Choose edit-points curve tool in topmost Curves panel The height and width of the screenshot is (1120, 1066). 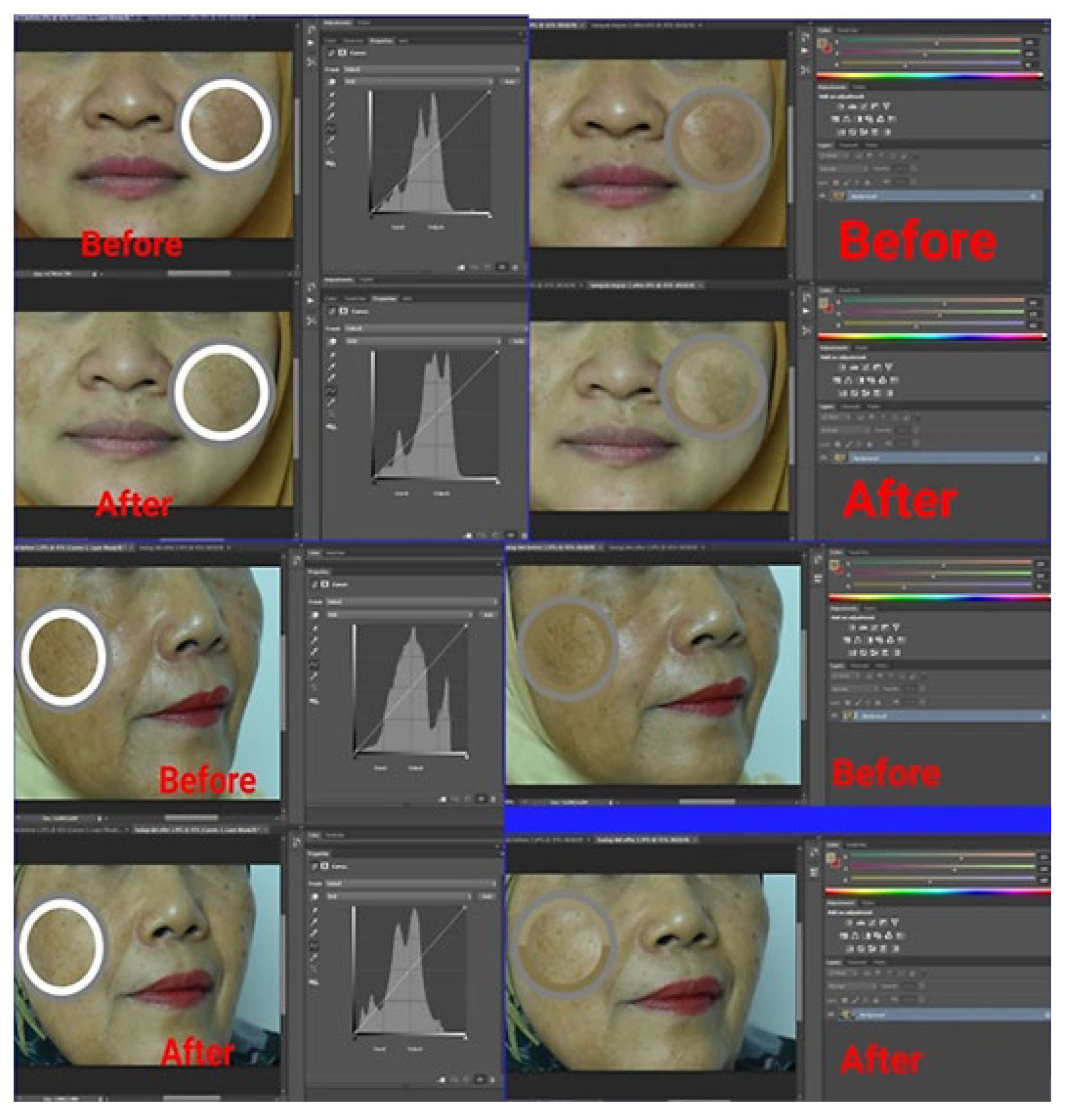click(332, 128)
